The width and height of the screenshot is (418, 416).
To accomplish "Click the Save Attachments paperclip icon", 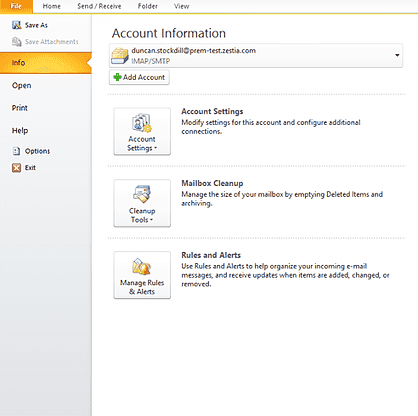I will point(17,42).
